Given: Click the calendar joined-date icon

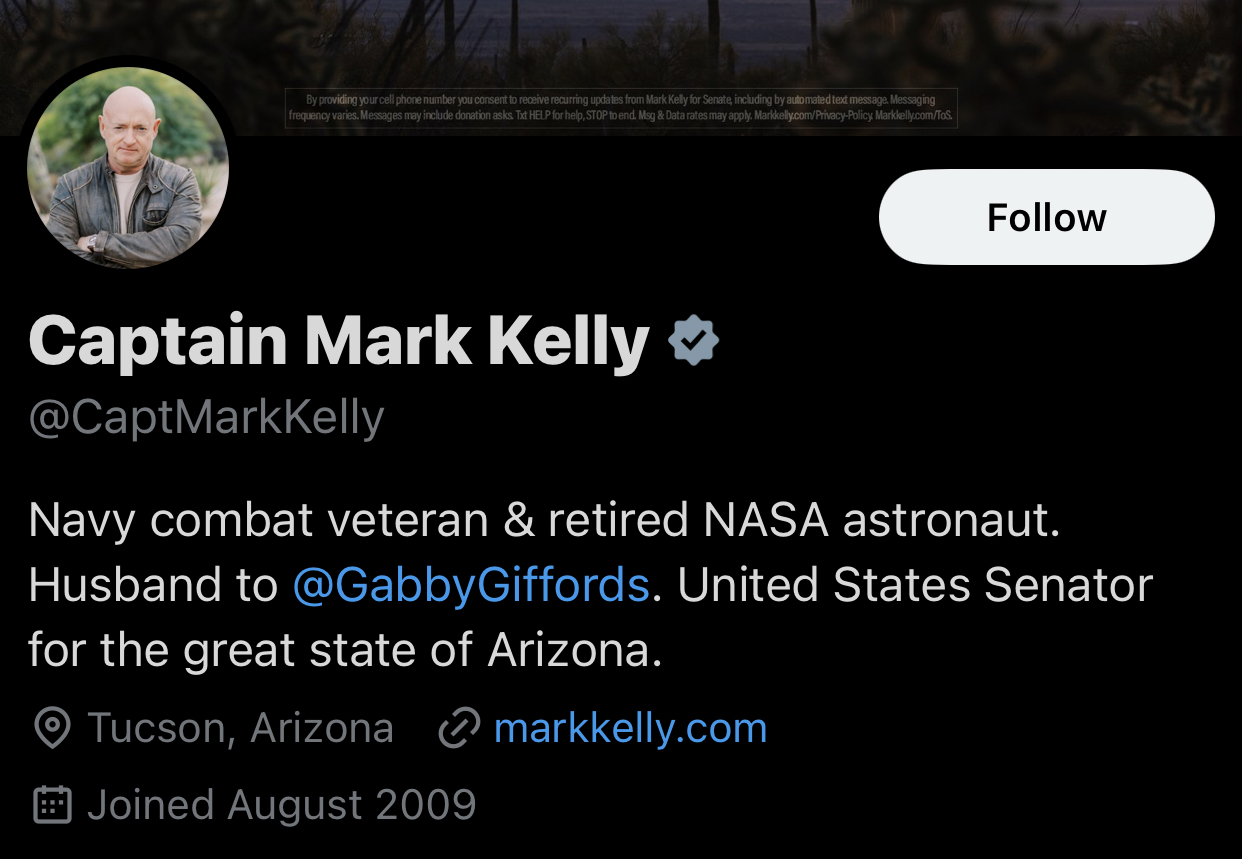Looking at the screenshot, I should point(52,804).
